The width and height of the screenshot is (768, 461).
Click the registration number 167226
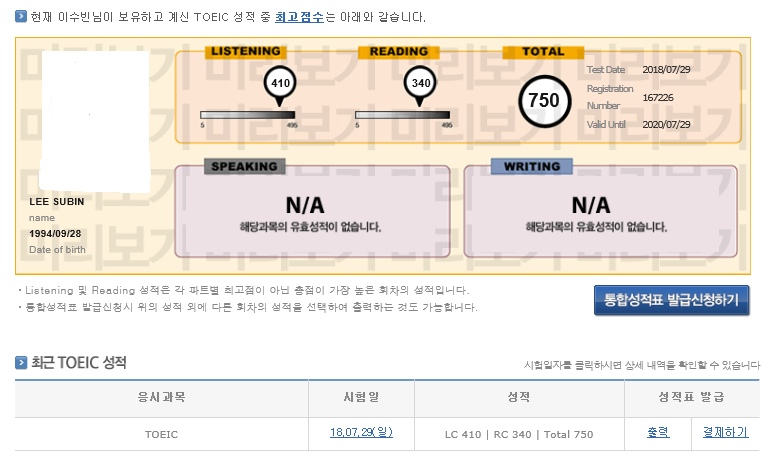coord(658,97)
